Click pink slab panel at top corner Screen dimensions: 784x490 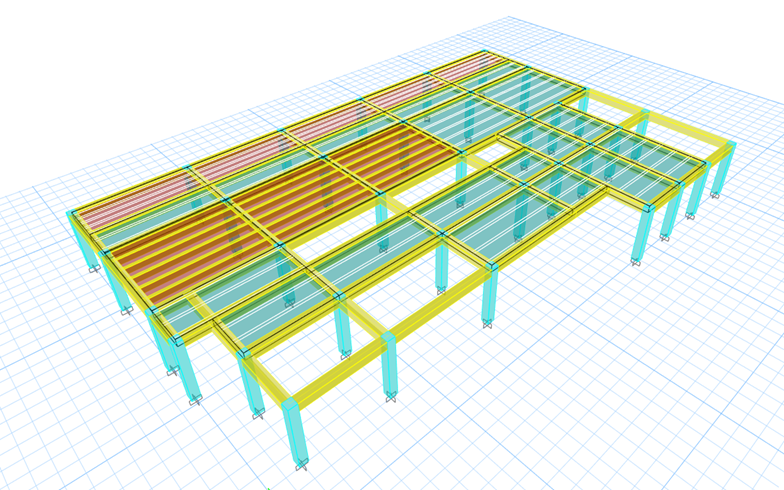[x=468, y=67]
